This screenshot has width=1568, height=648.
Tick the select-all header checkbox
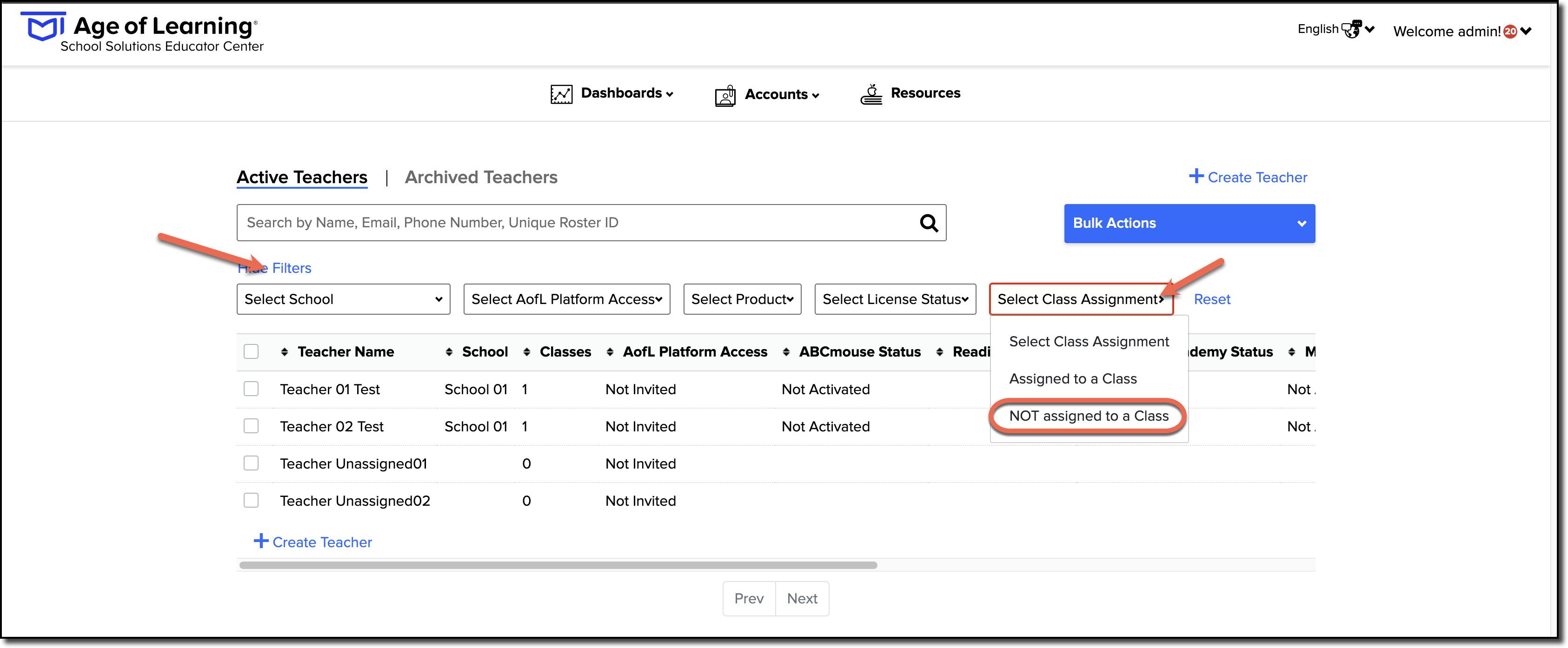251,352
